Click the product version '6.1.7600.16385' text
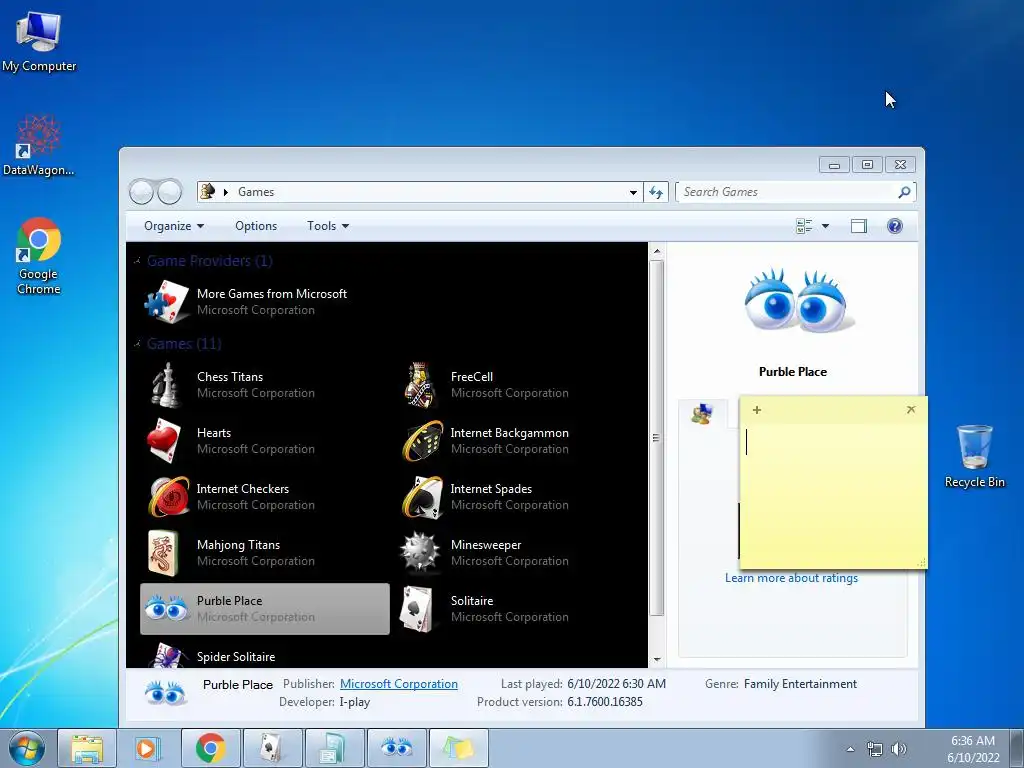 tap(605, 702)
